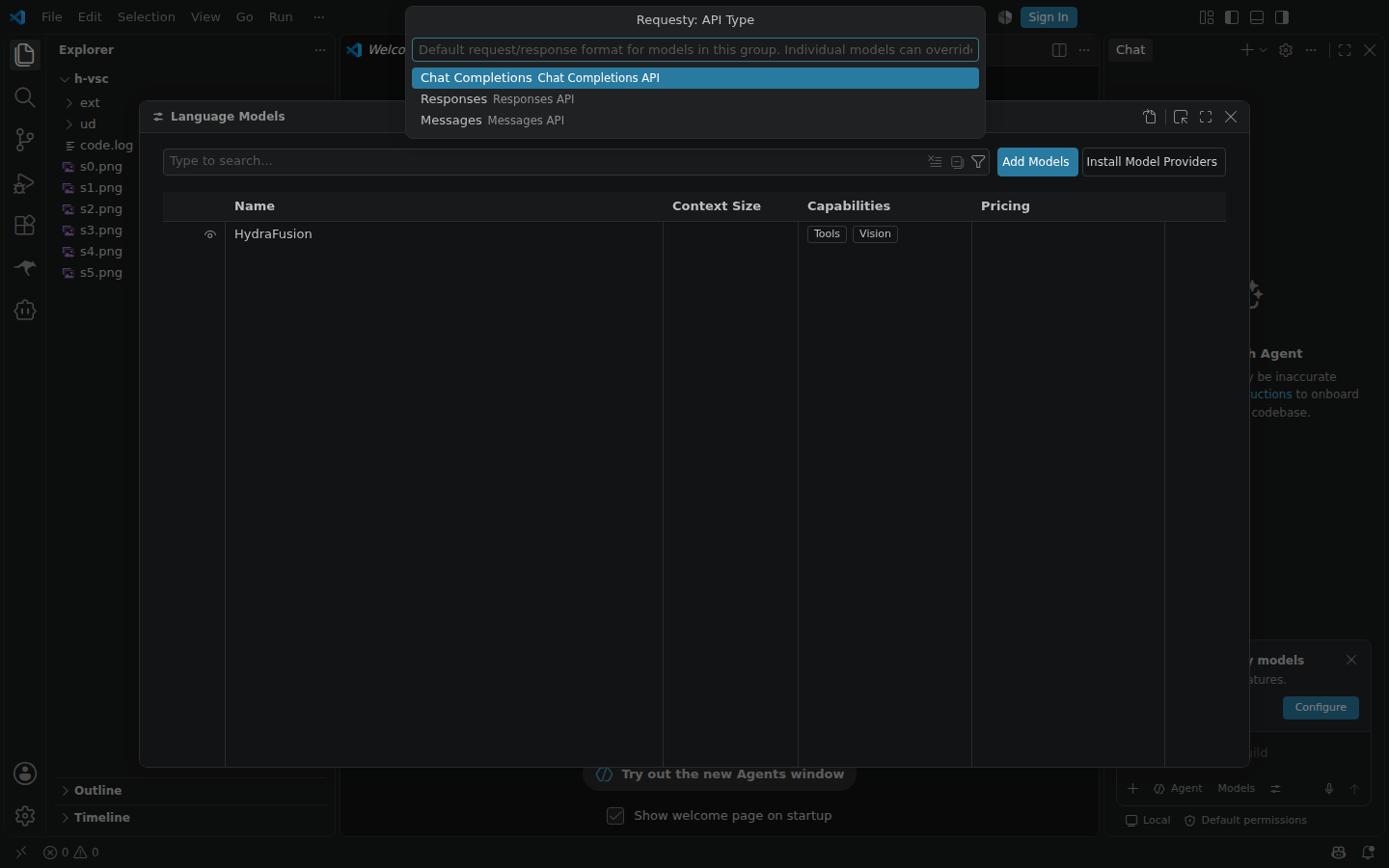
Task: Open the Customize Layout icon
Action: 1207,17
